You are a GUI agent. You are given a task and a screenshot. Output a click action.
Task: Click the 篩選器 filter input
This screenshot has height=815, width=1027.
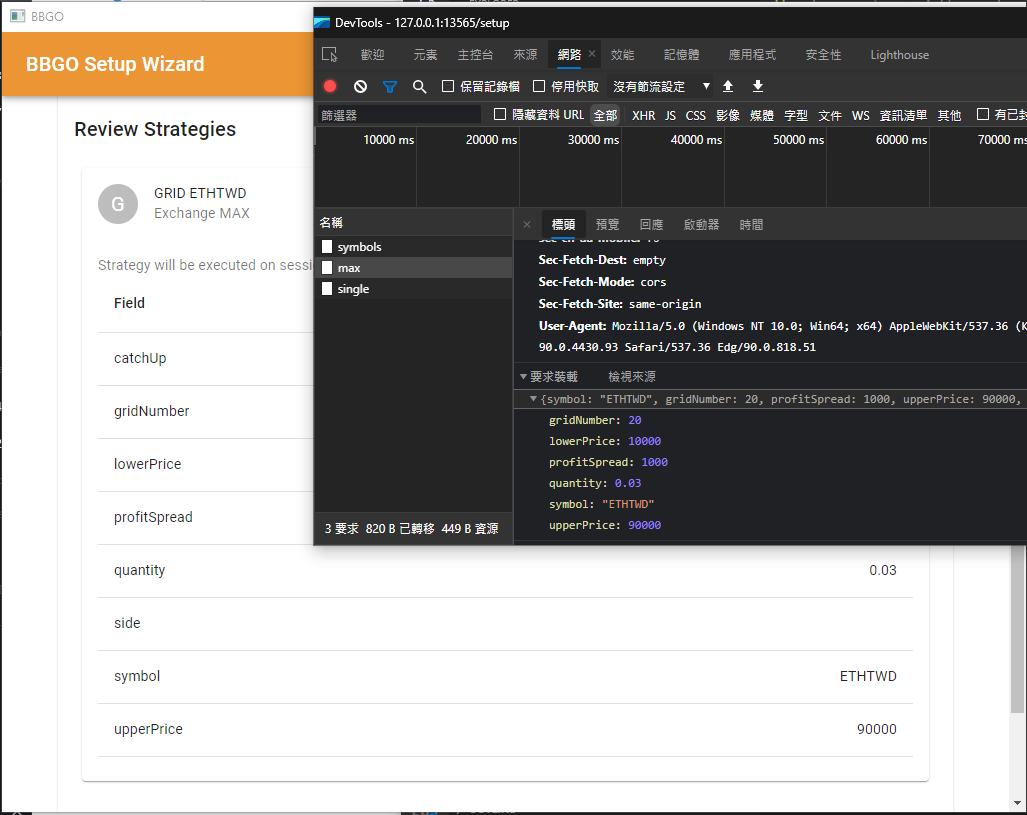[400, 115]
